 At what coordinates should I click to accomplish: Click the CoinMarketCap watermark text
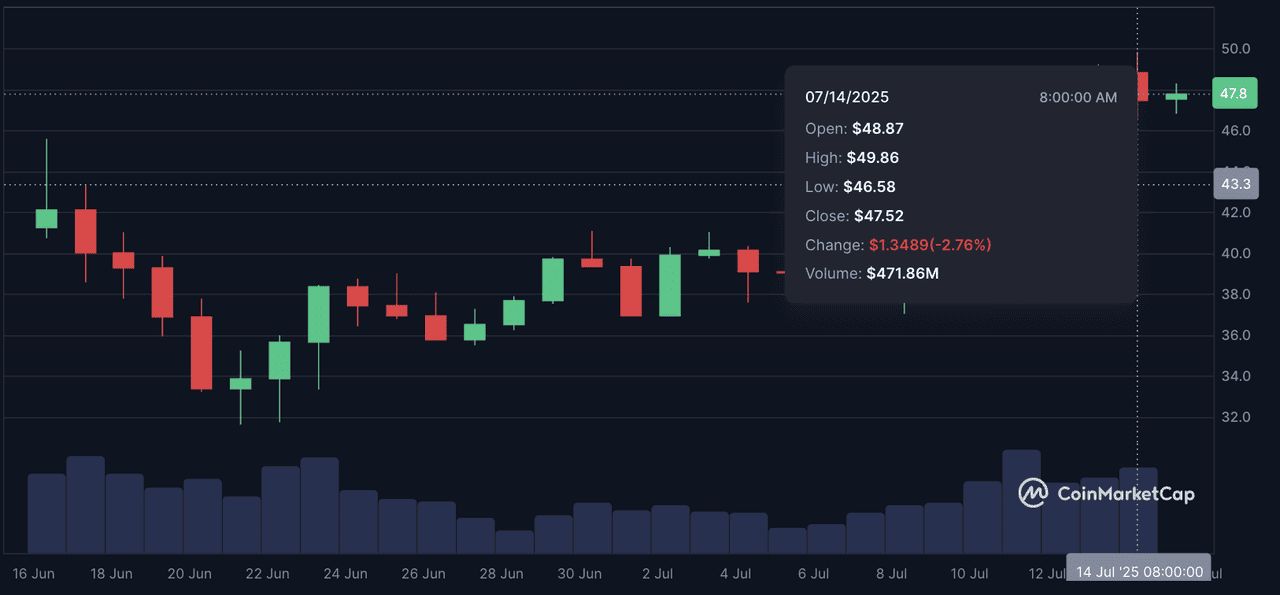point(1125,493)
